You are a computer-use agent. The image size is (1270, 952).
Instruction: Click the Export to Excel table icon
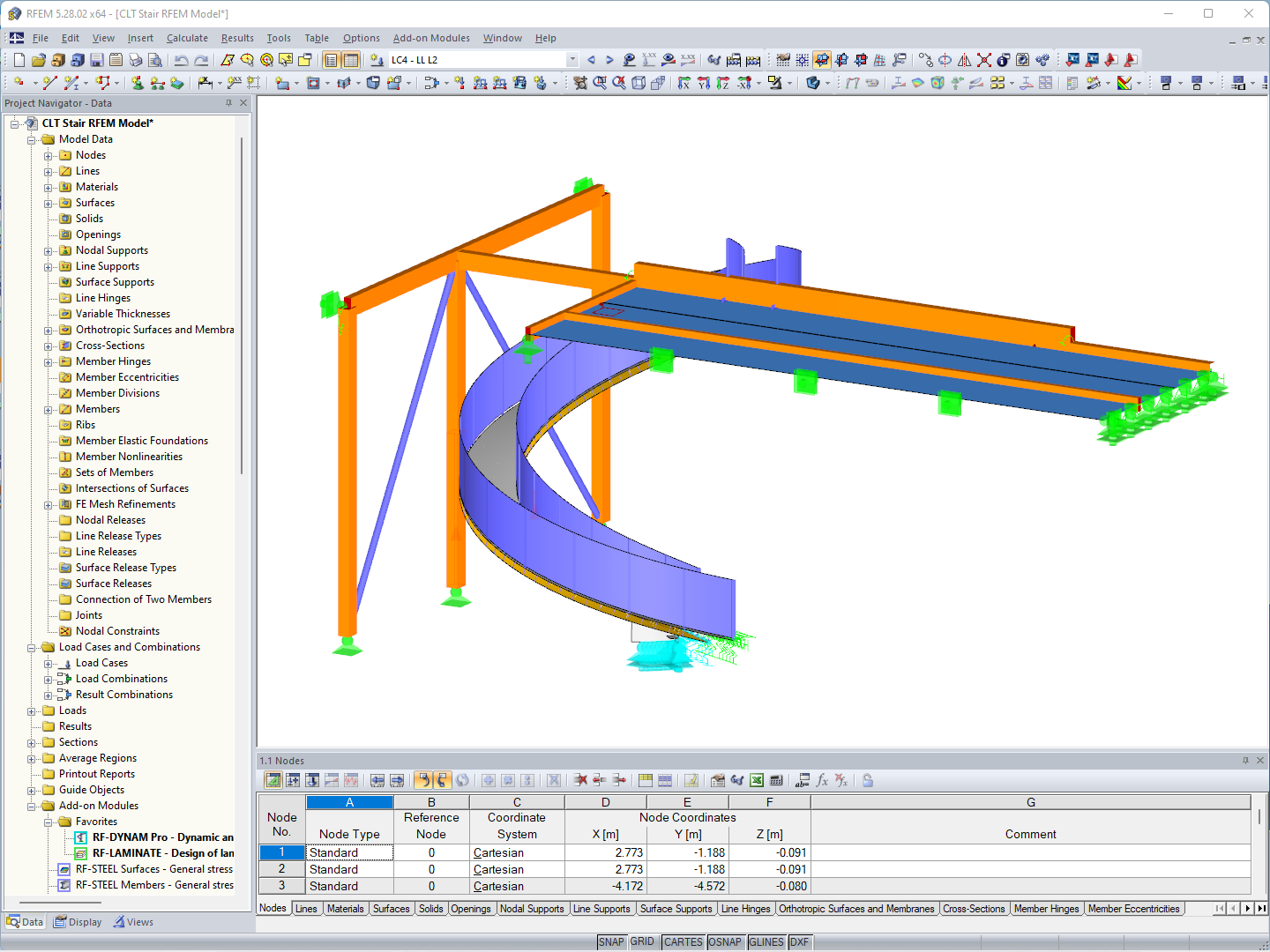click(757, 780)
